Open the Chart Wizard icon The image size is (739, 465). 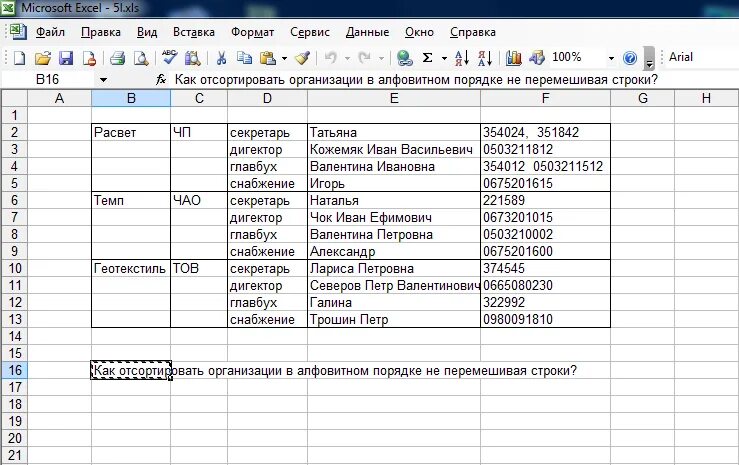[513, 58]
